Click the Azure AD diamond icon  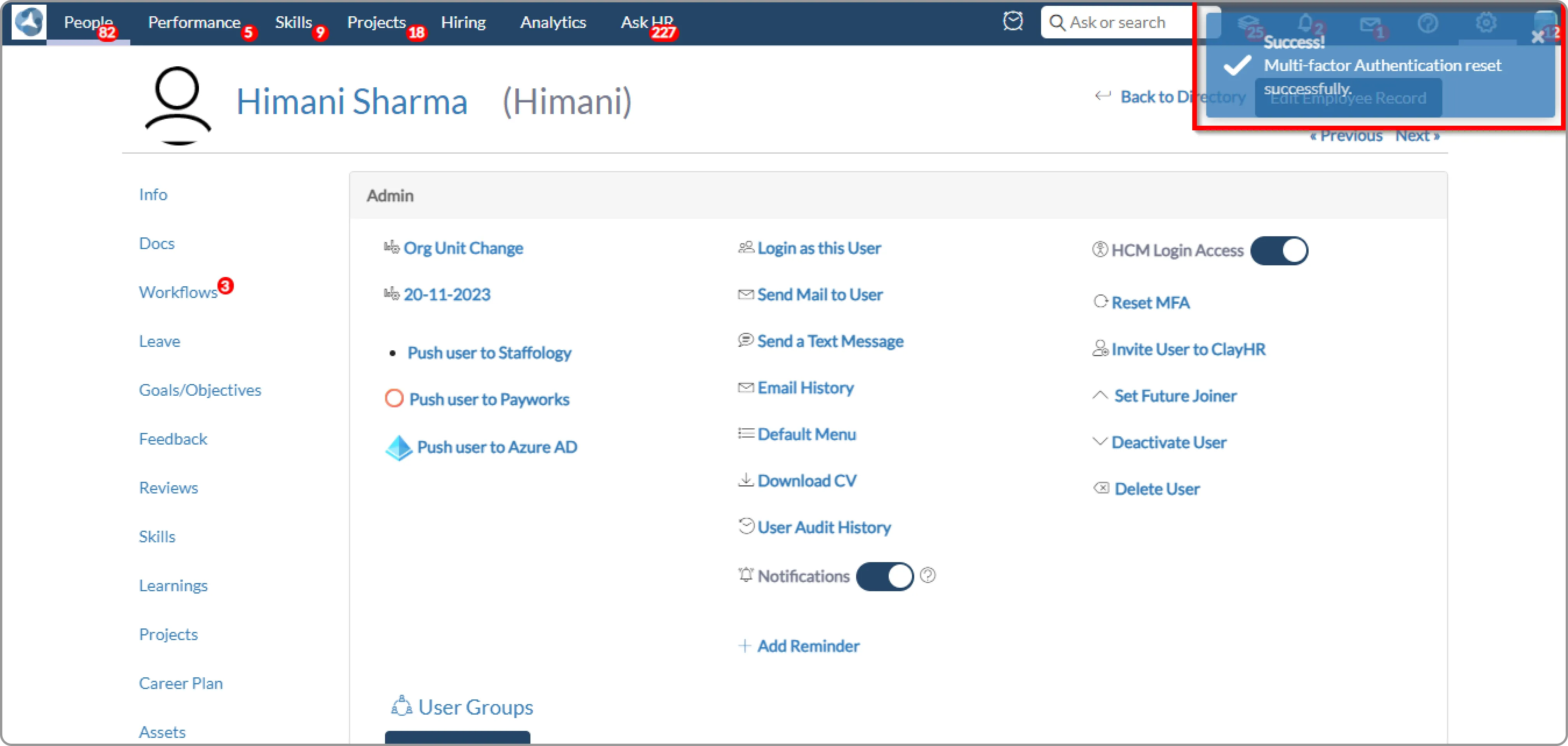[399, 448]
